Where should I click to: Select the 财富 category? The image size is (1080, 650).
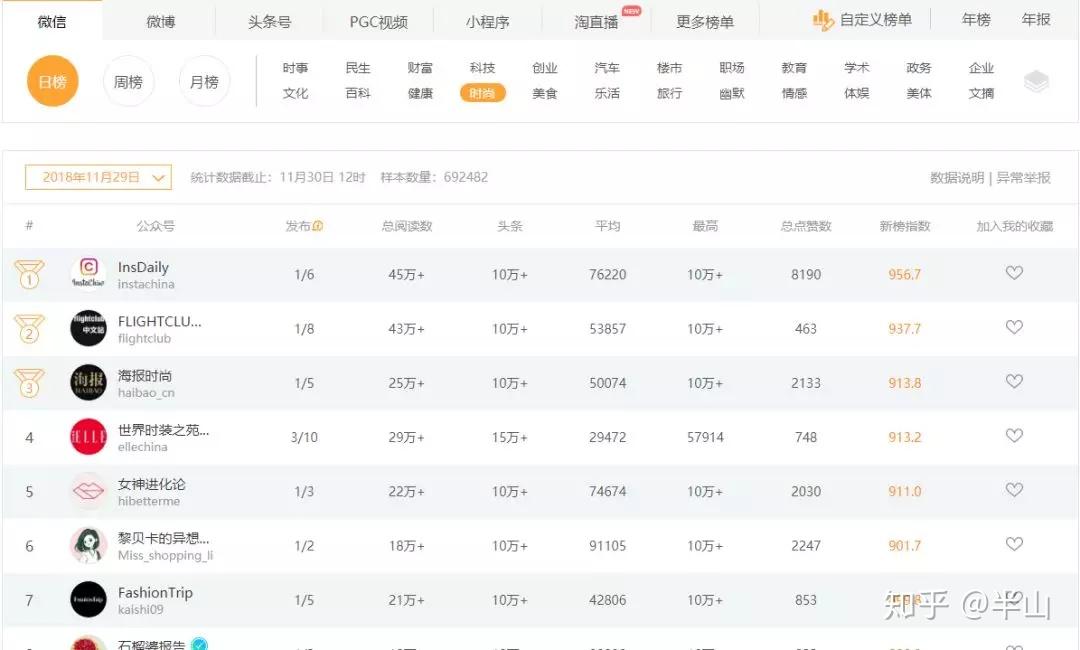tap(420, 68)
